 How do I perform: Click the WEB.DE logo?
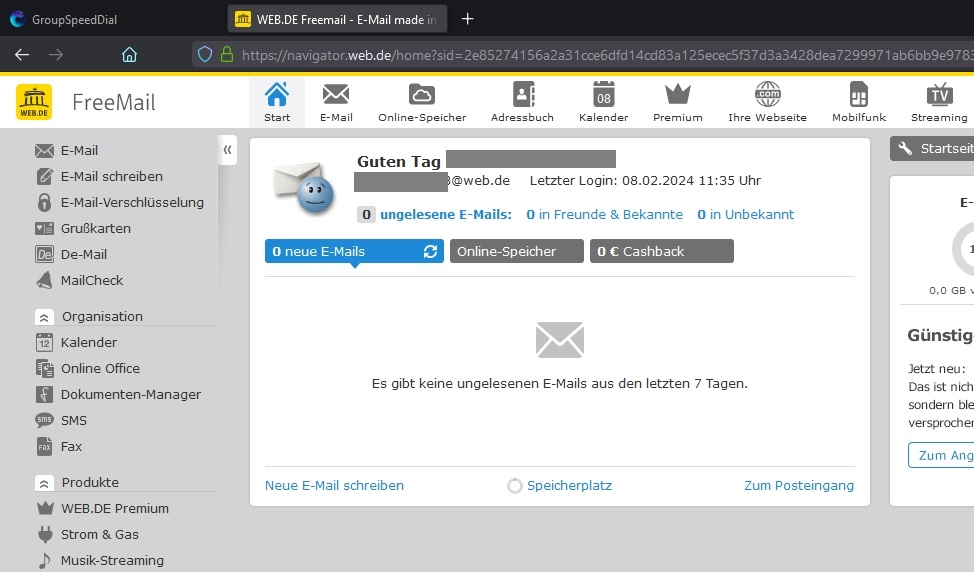coord(34,102)
